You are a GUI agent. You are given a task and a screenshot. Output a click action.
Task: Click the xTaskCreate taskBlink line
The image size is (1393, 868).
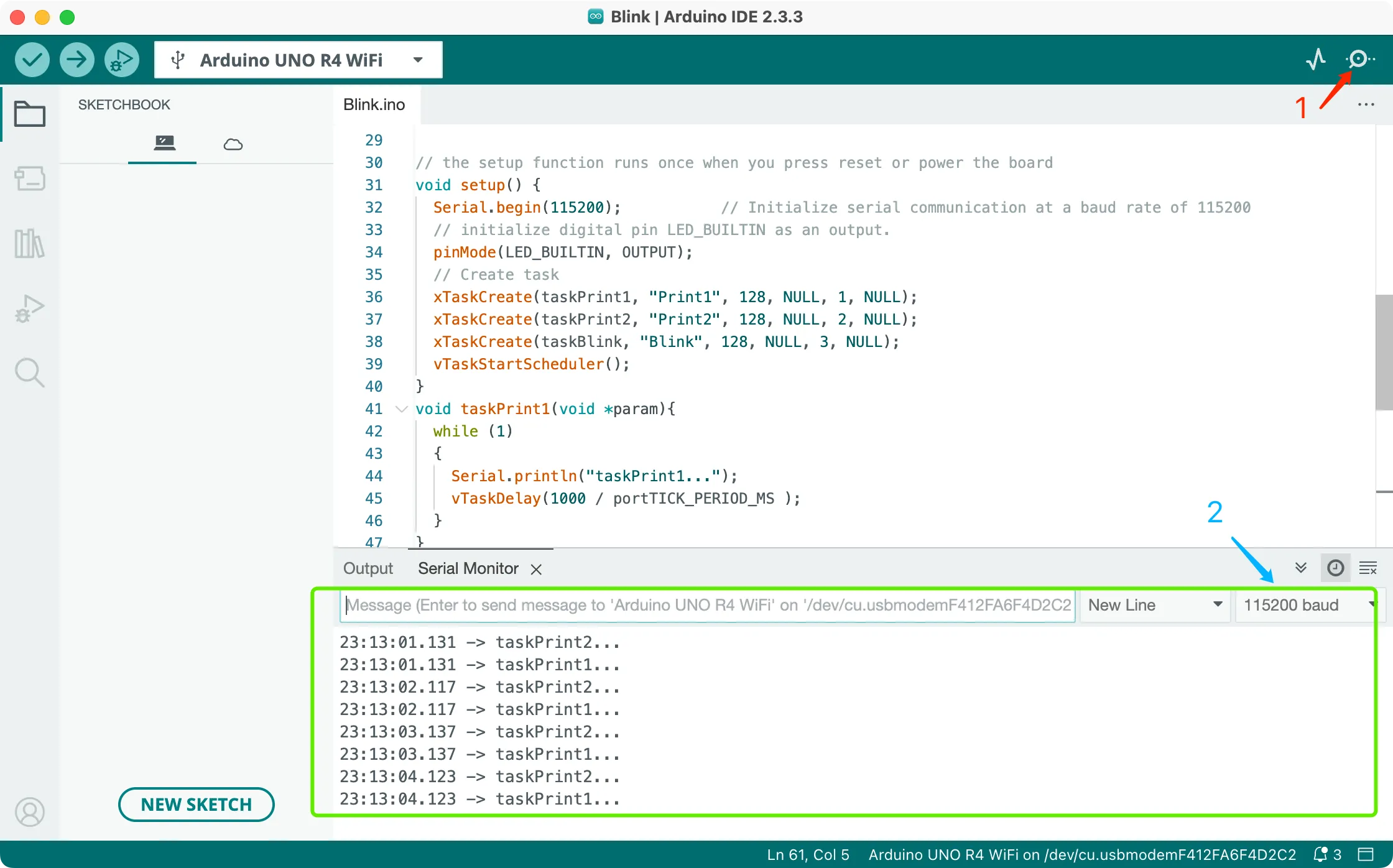[x=666, y=342]
